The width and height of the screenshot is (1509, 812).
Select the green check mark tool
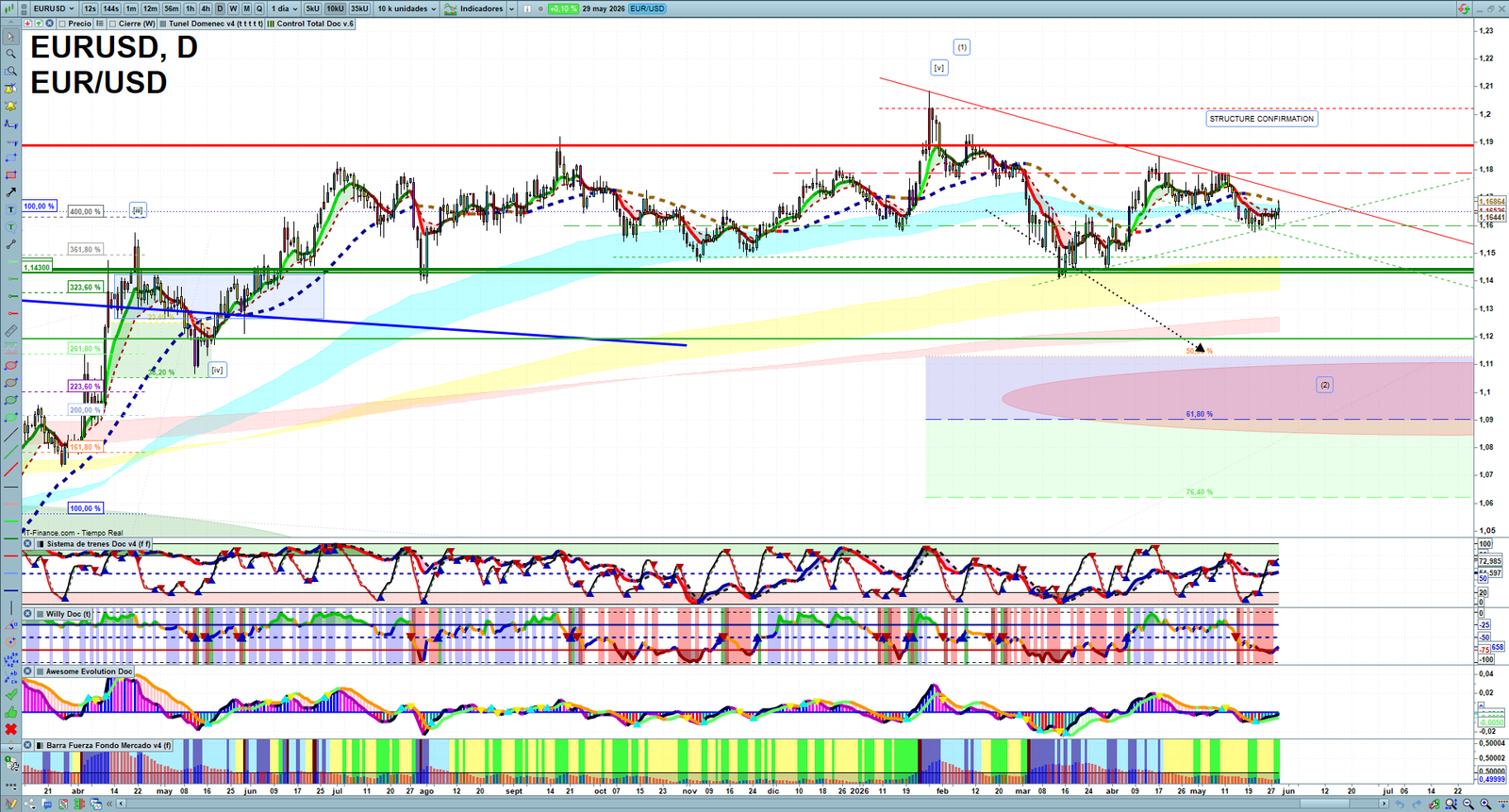pos(10,695)
